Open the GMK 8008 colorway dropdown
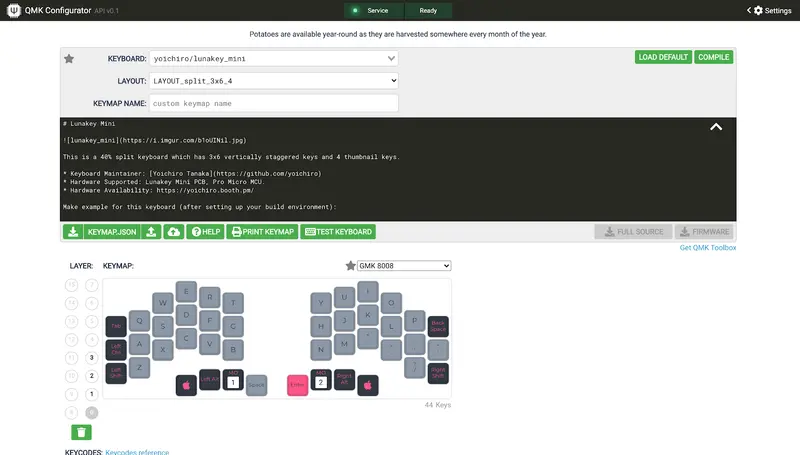This screenshot has width=800, height=455. coord(404,265)
